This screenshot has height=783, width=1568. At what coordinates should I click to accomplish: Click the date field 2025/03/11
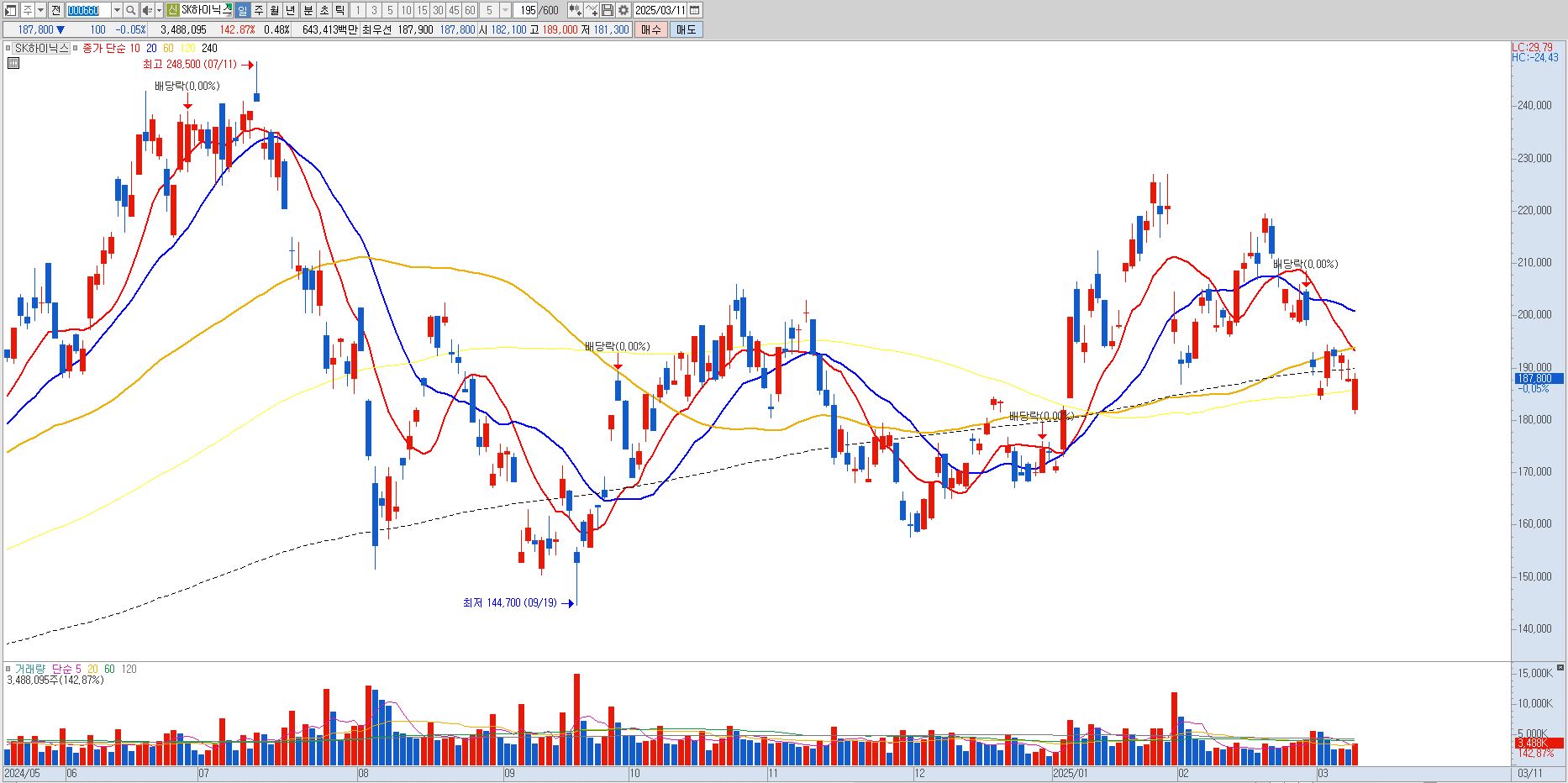[660, 10]
